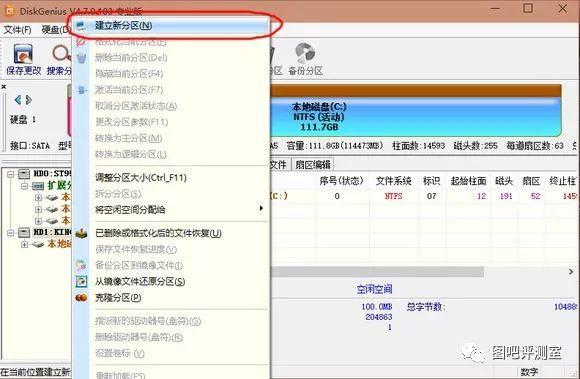This screenshot has width=580, height=379.
Task: Click the 100.0MB free space value
Action: 377,307
